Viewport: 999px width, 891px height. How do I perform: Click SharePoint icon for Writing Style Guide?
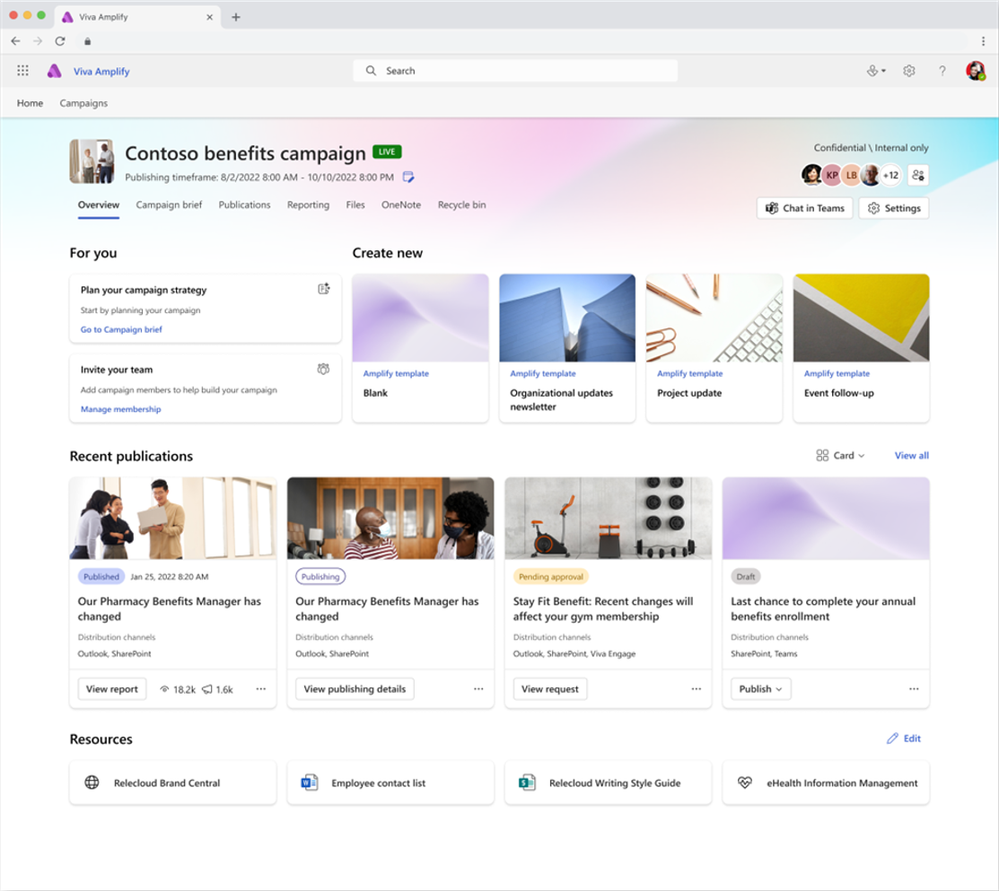527,782
